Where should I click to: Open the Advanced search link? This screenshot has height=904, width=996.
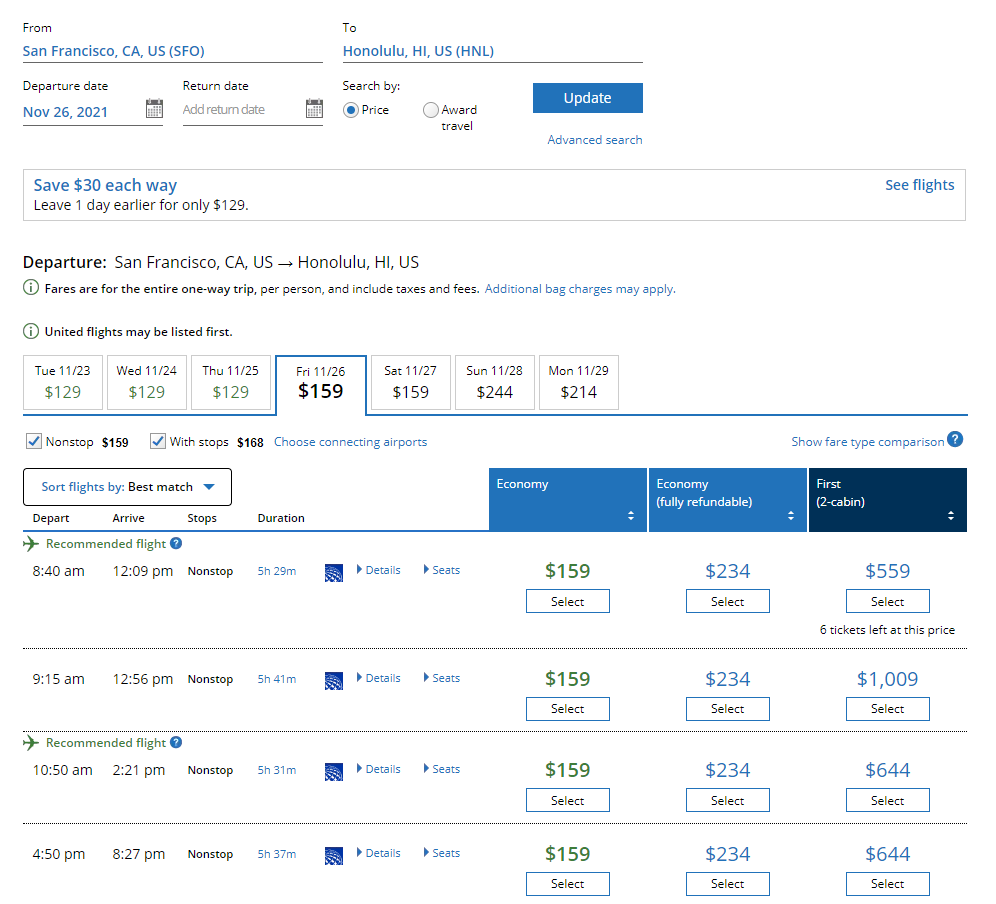pyautogui.click(x=594, y=140)
